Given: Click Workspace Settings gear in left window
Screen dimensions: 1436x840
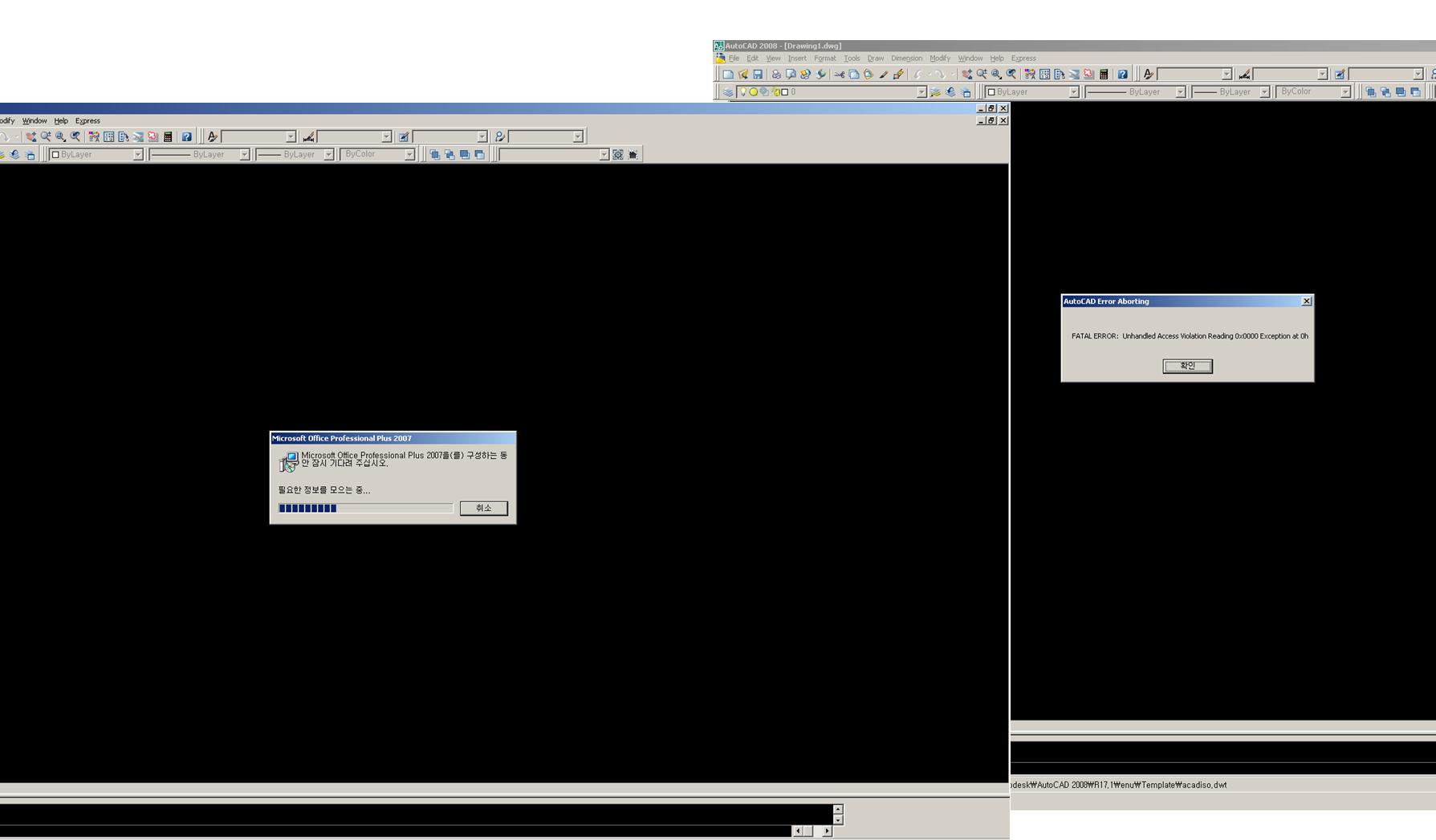Looking at the screenshot, I should pos(618,155).
